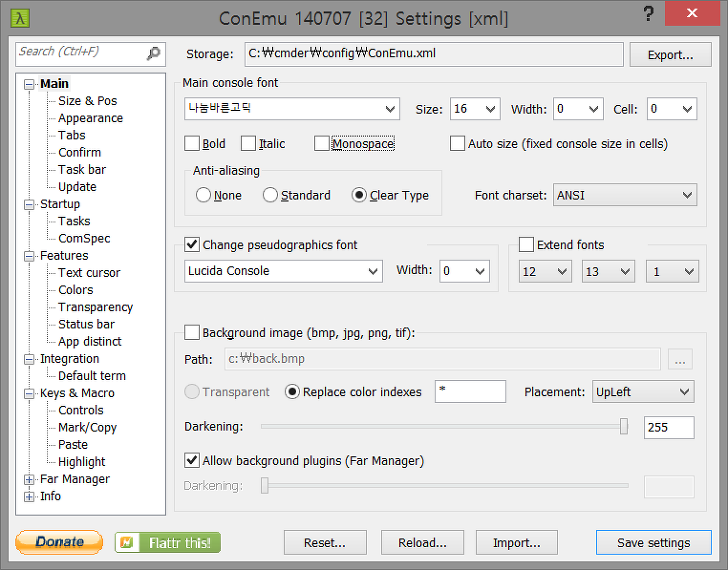Open Tabs settings page
The height and width of the screenshot is (570, 728).
point(72,135)
